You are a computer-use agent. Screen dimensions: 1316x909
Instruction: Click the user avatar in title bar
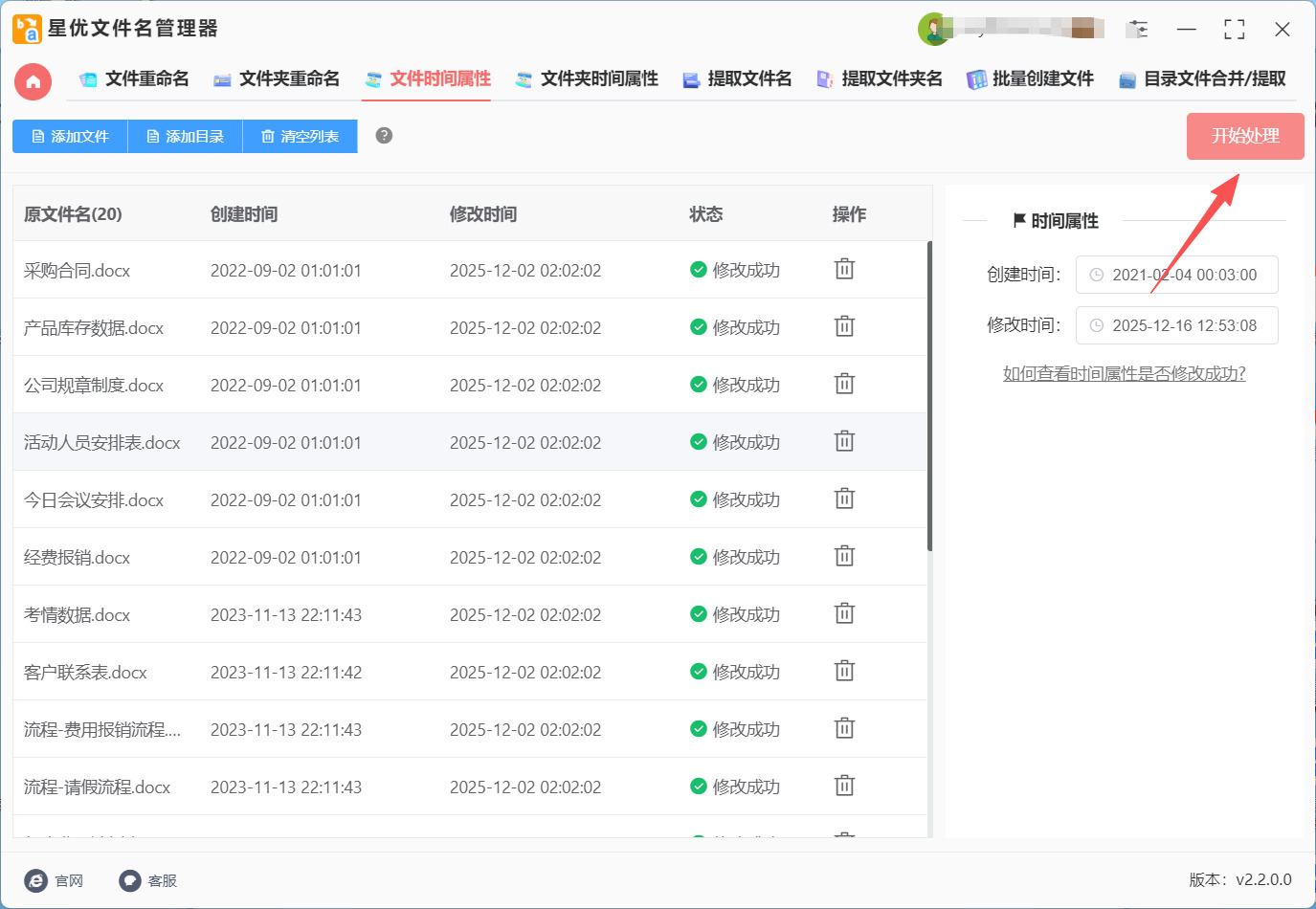click(933, 30)
